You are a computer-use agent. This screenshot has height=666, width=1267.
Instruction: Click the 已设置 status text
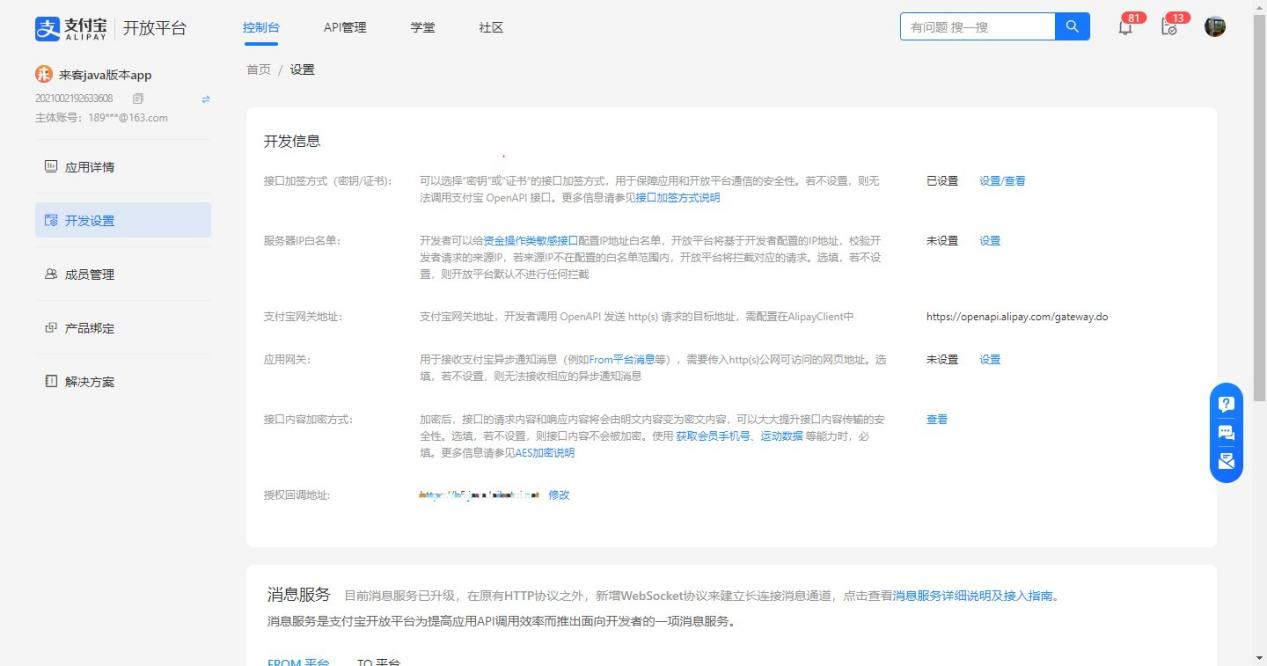click(x=942, y=181)
